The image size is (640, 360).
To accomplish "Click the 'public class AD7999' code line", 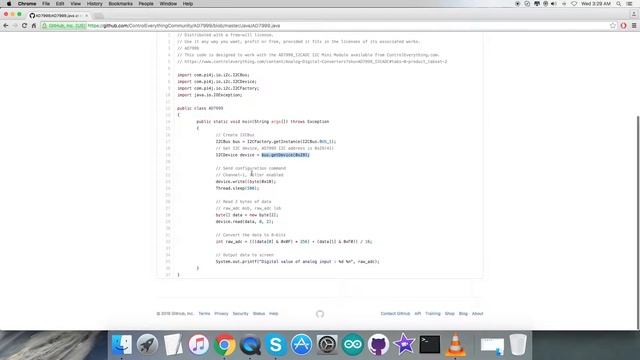I will (200, 108).
